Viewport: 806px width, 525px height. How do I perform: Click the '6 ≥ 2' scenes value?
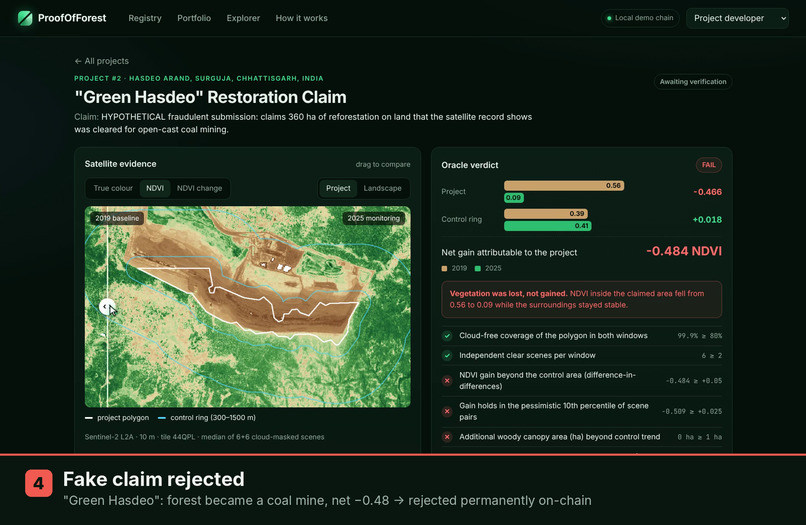712,355
